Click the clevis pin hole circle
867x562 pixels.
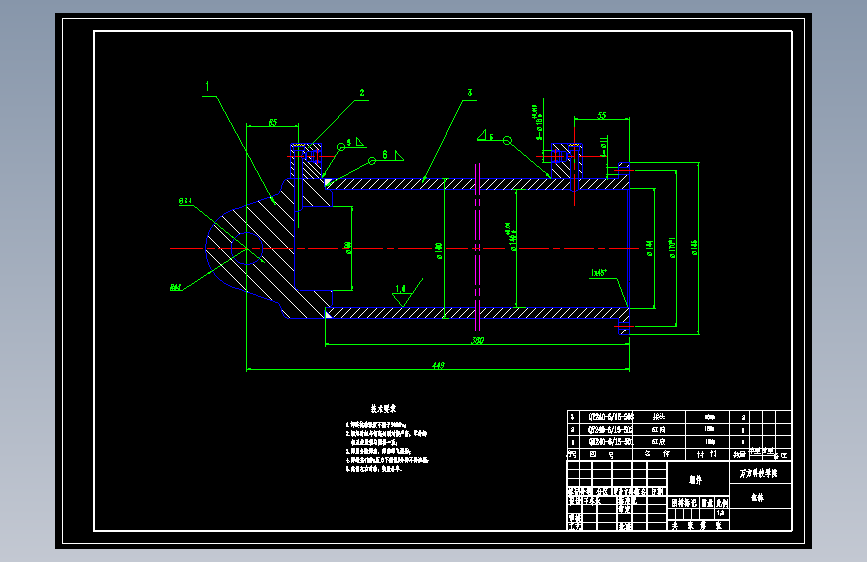247,248
